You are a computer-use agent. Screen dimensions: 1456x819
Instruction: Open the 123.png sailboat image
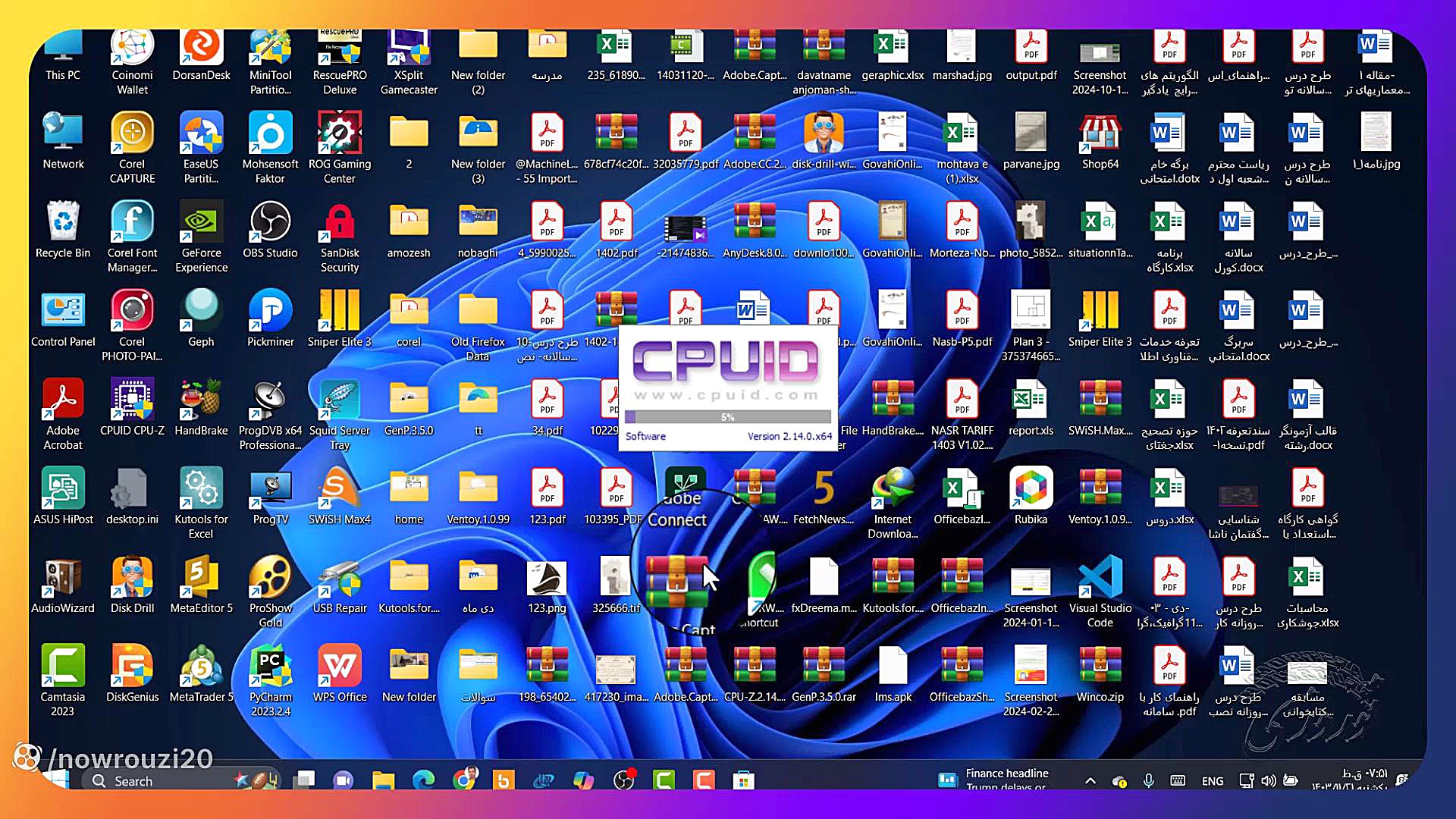click(547, 585)
